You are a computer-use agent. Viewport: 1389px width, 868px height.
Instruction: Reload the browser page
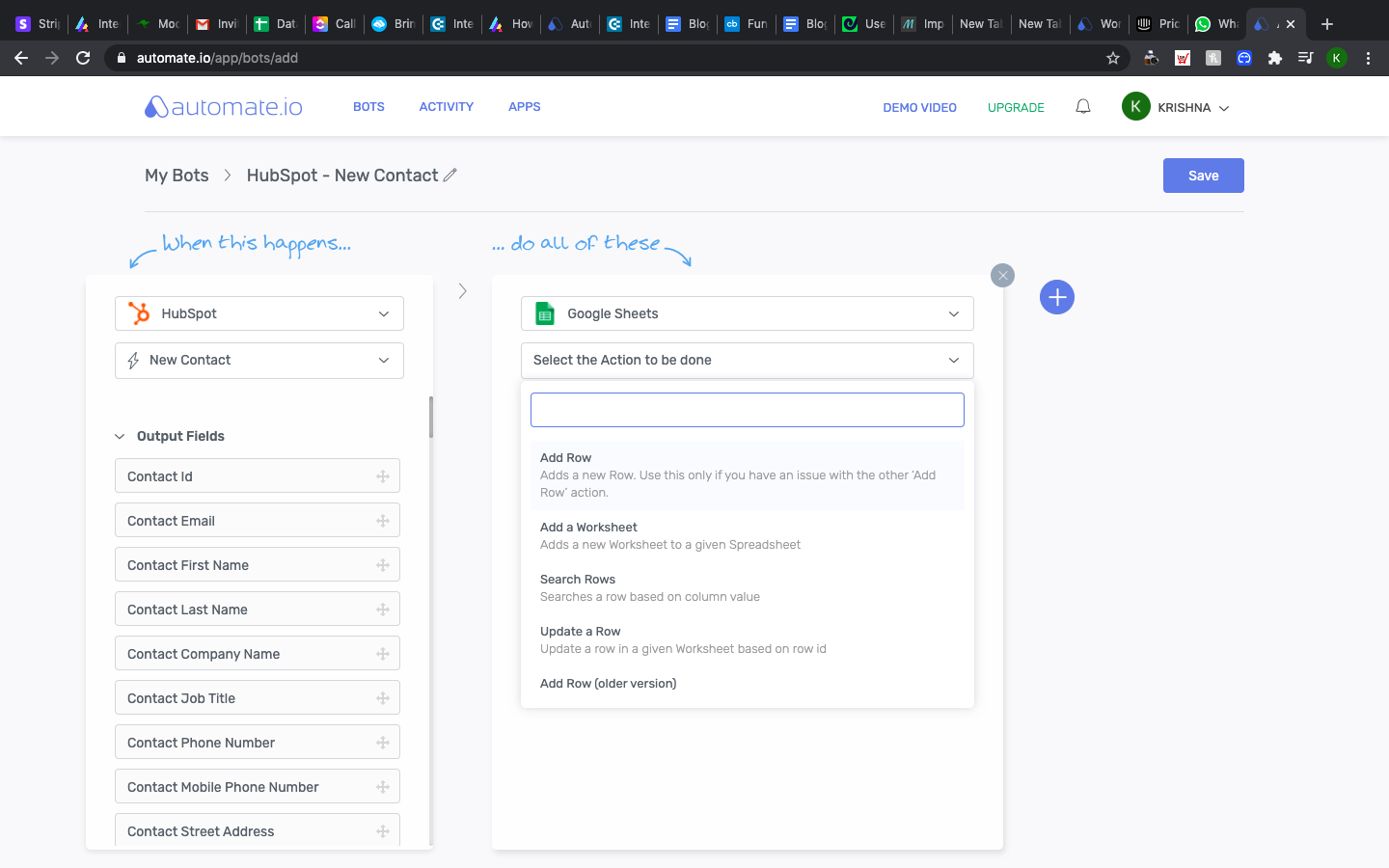pos(83,58)
